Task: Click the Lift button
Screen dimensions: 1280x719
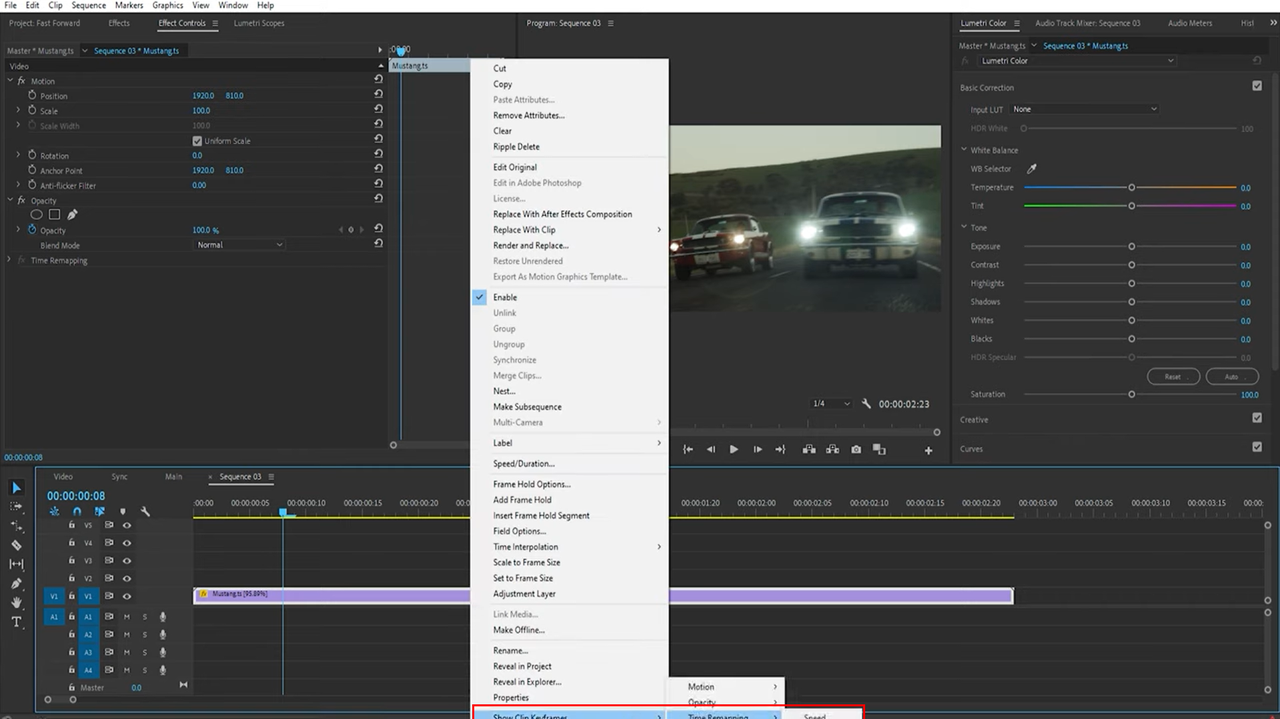Action: pos(809,450)
